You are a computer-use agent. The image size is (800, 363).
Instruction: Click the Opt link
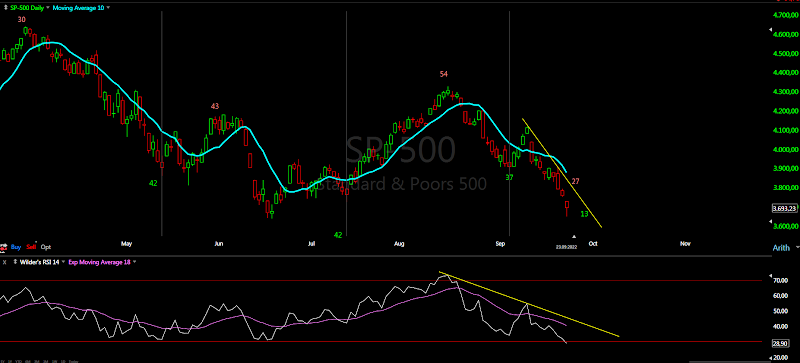click(46, 247)
